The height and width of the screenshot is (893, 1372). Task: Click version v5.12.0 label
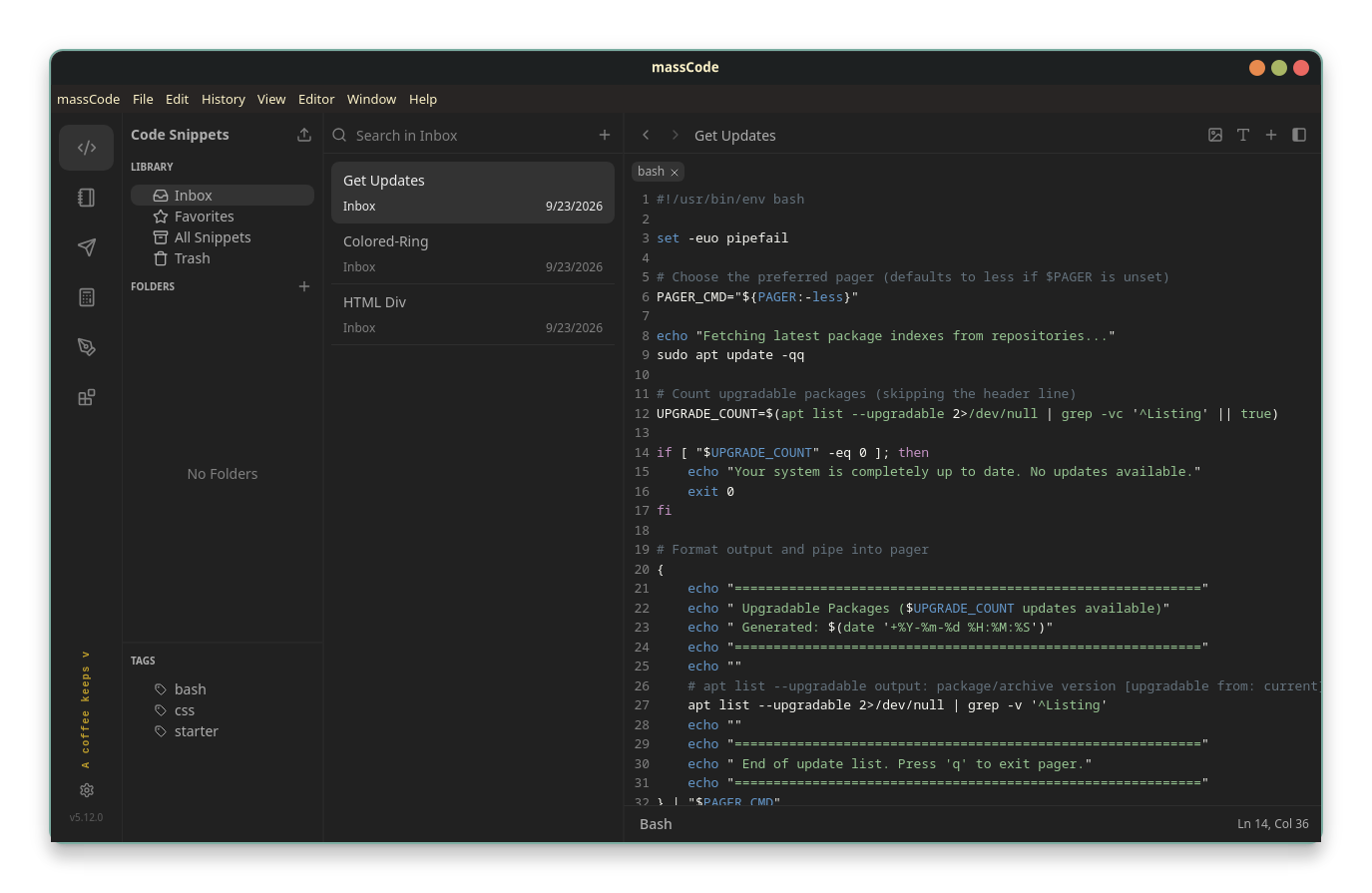click(86, 817)
